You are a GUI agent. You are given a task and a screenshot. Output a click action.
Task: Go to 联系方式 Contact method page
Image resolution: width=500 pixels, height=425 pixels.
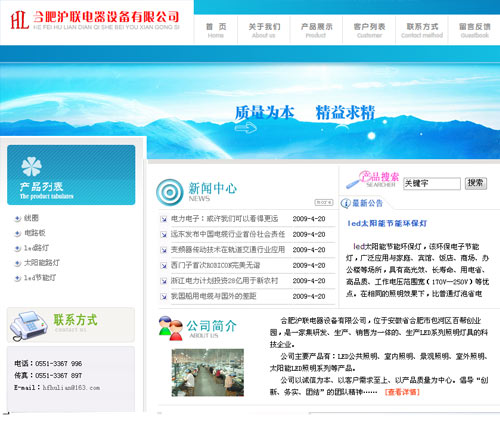(422, 30)
